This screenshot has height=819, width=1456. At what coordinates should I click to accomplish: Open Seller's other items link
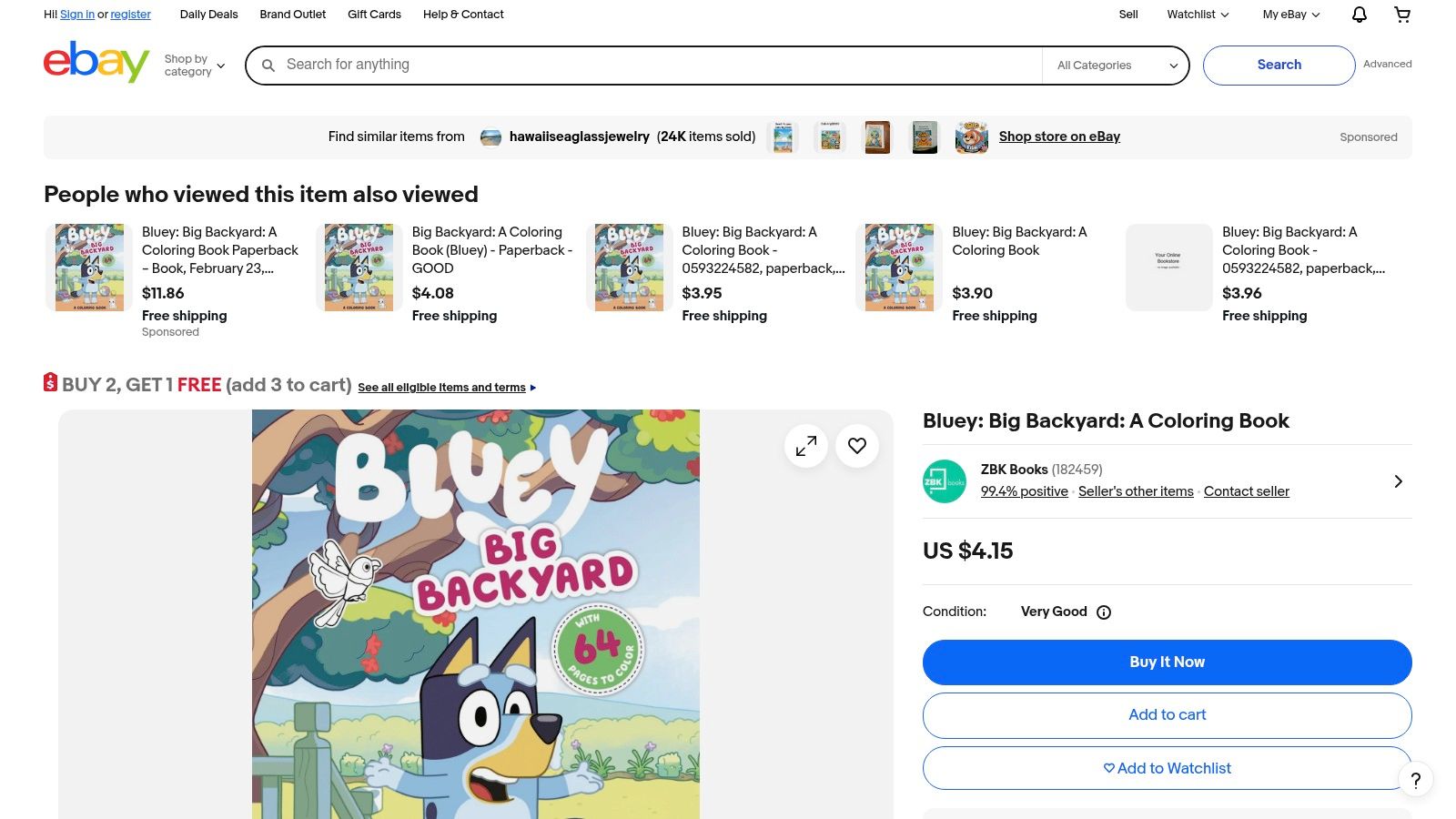pyautogui.click(x=1136, y=491)
